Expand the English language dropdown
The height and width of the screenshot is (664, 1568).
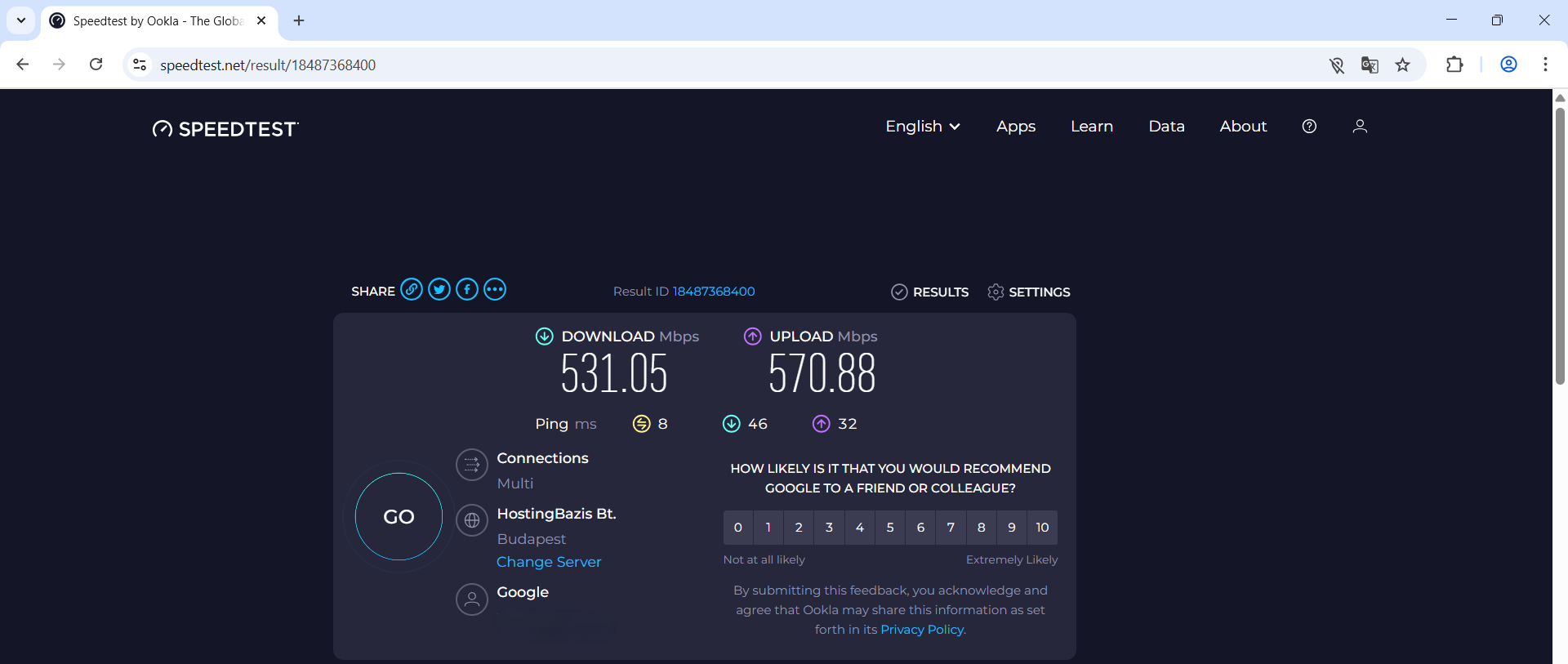click(923, 127)
